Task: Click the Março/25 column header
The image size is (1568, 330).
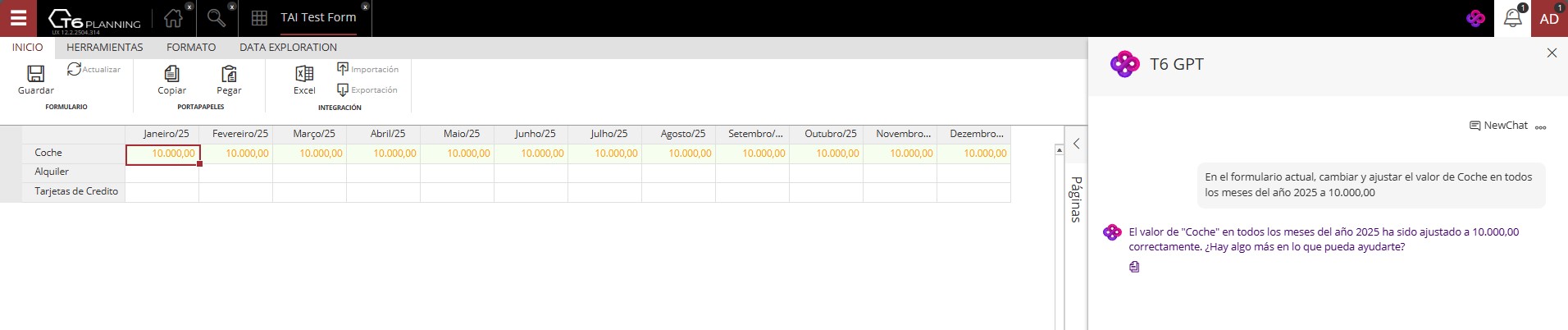Action: 310,134
